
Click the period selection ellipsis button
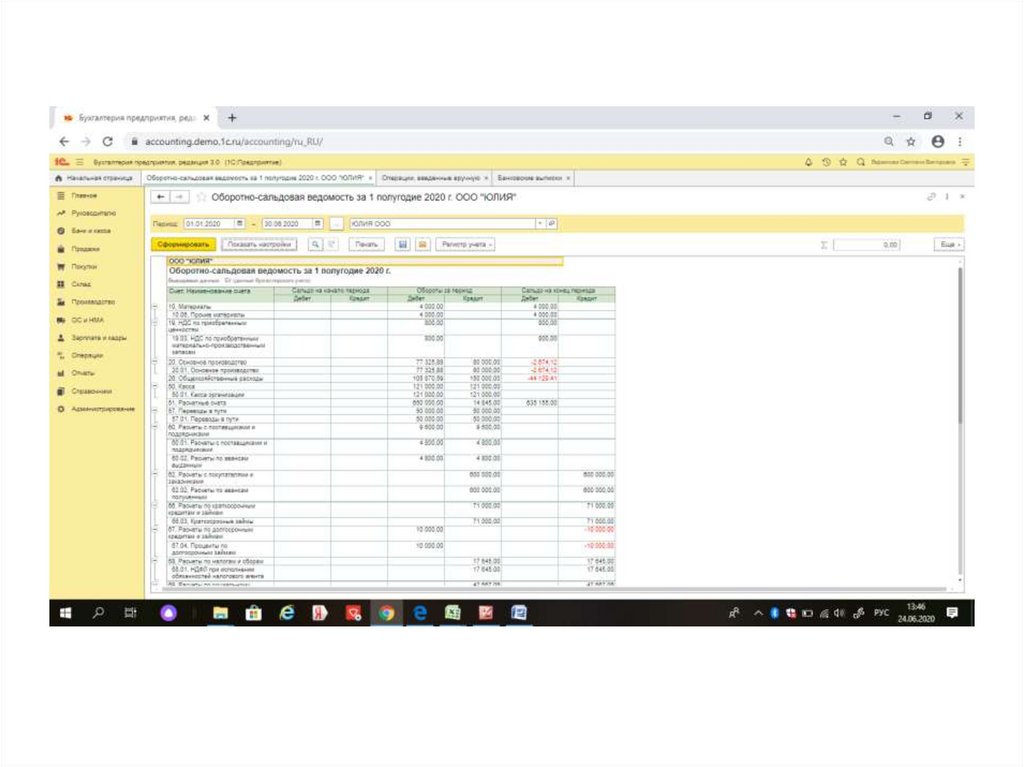(336, 224)
